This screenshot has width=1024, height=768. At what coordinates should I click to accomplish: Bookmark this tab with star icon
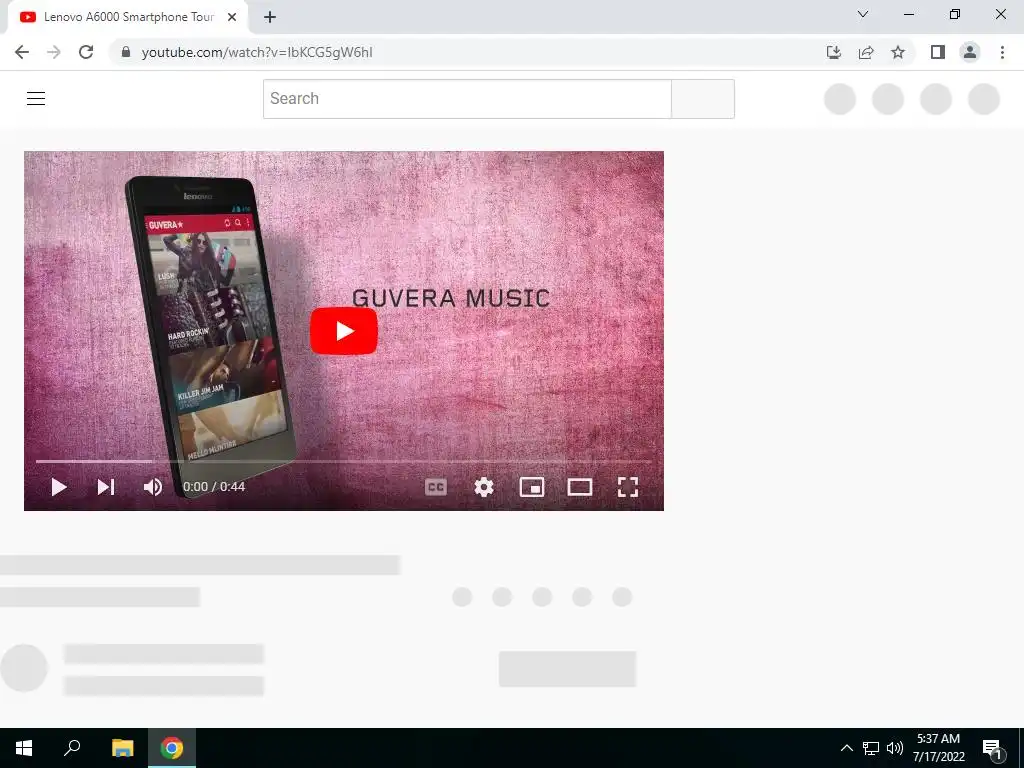click(898, 52)
